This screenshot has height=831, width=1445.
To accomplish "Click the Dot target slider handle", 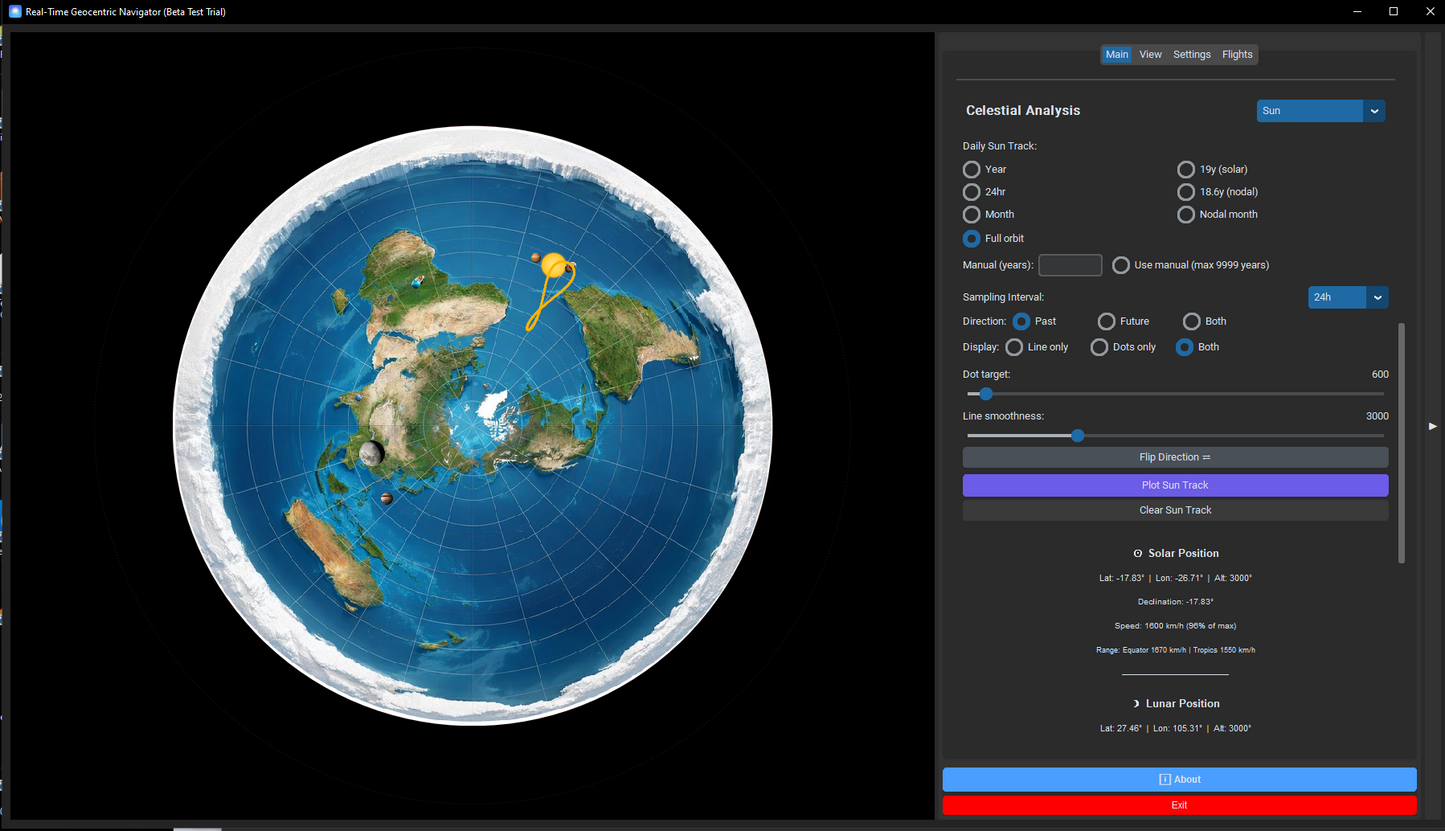I will point(985,394).
